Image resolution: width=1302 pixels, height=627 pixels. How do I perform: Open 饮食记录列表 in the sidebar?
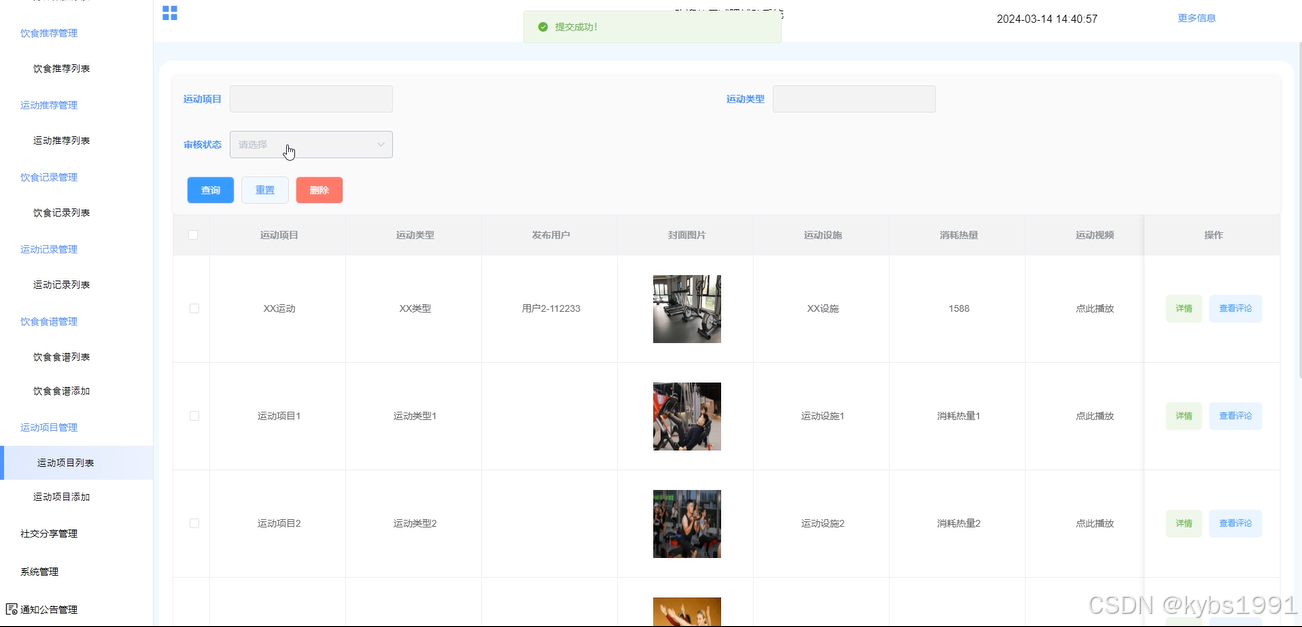62,213
